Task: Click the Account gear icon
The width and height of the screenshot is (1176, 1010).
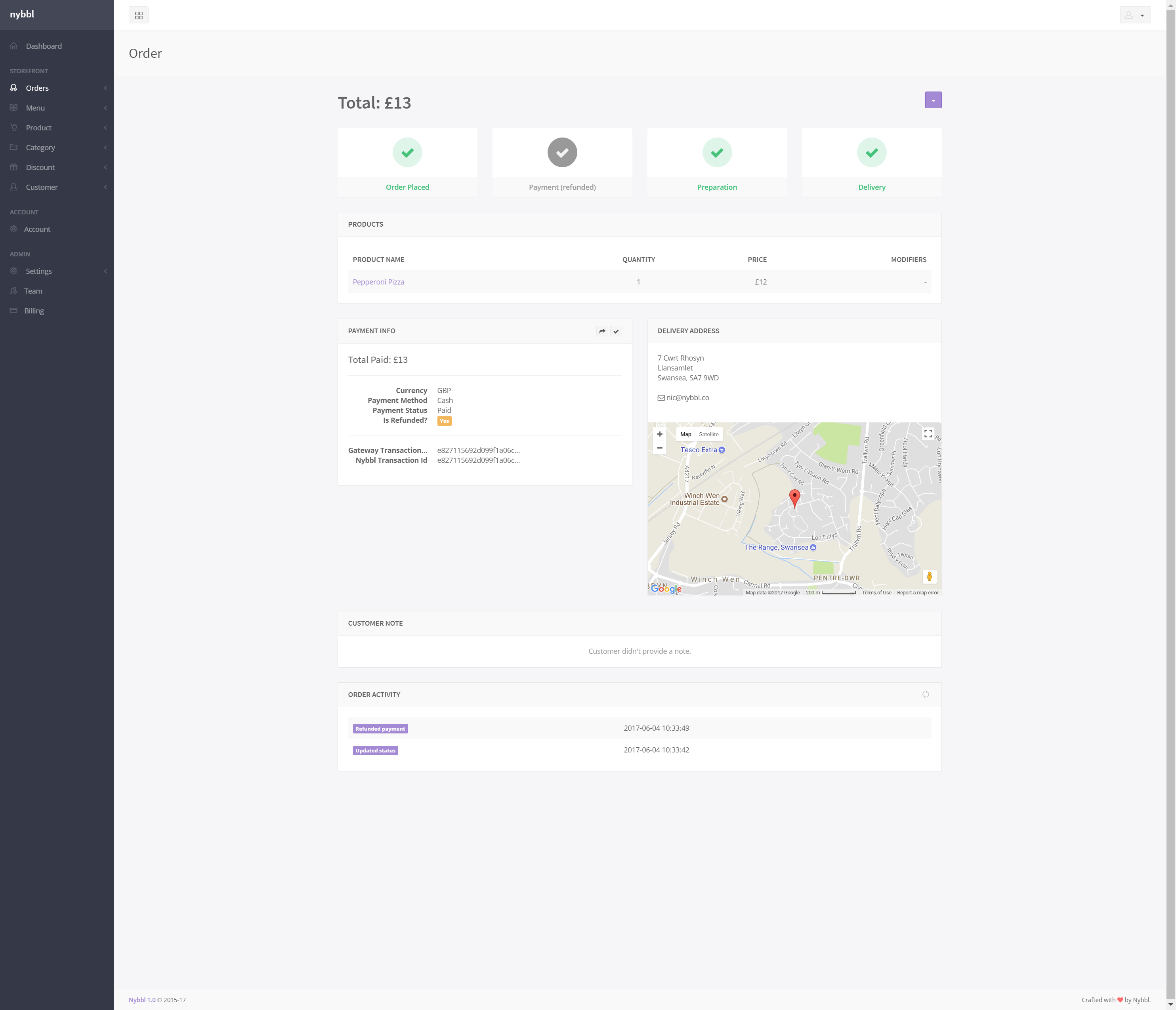Action: click(13, 229)
